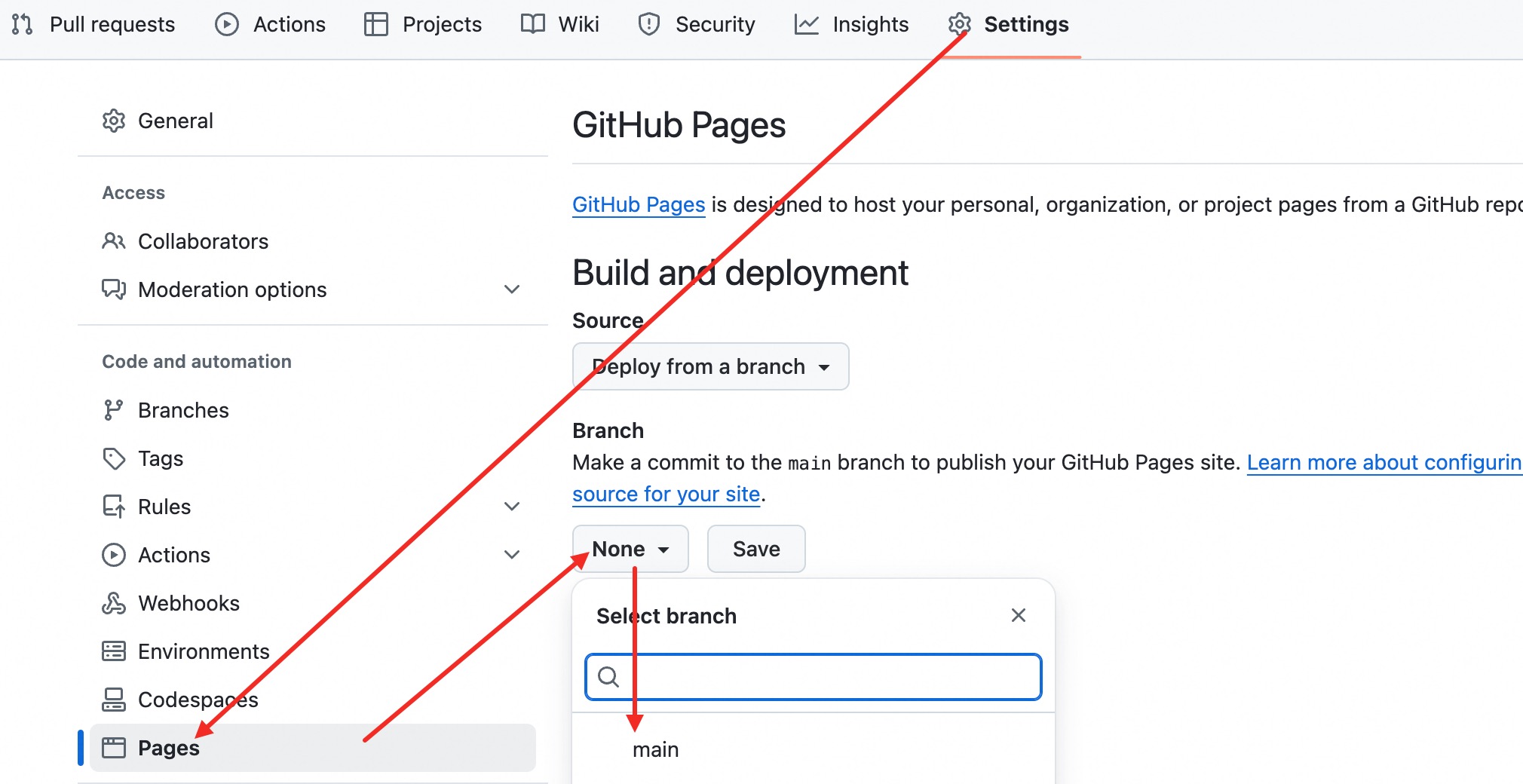This screenshot has width=1523, height=784.
Task: Click the search magnifier icon in branch filter
Action: (x=608, y=677)
